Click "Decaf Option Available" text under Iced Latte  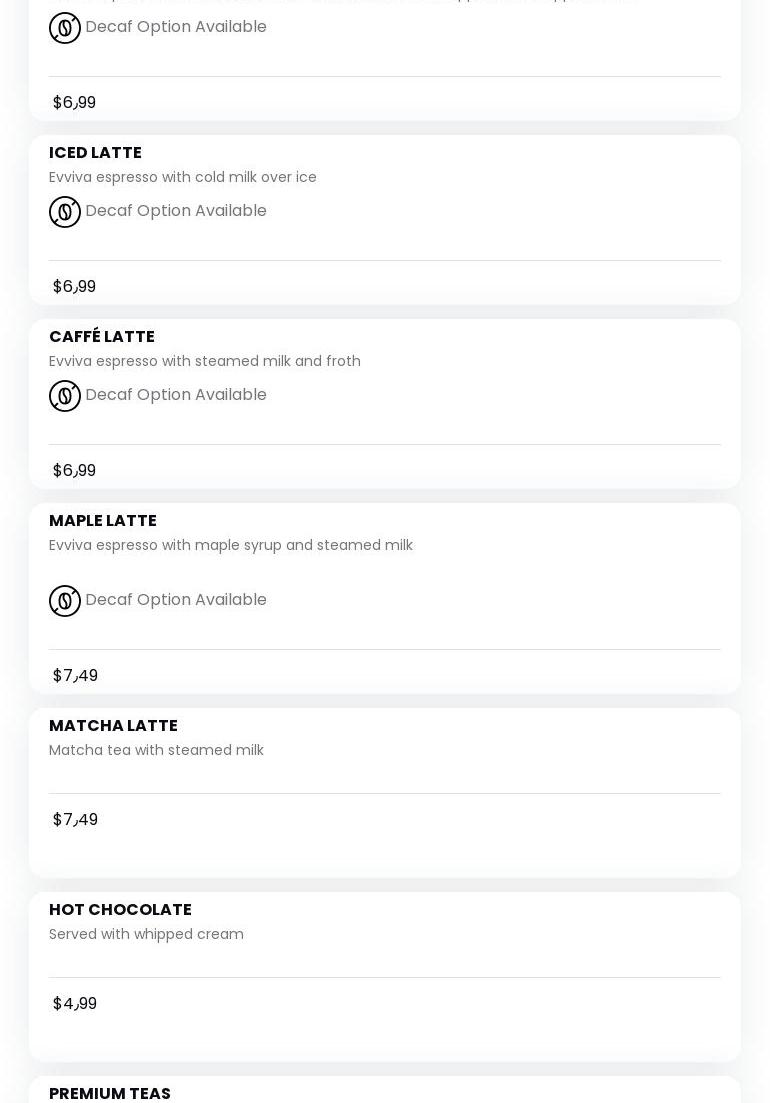176,211
